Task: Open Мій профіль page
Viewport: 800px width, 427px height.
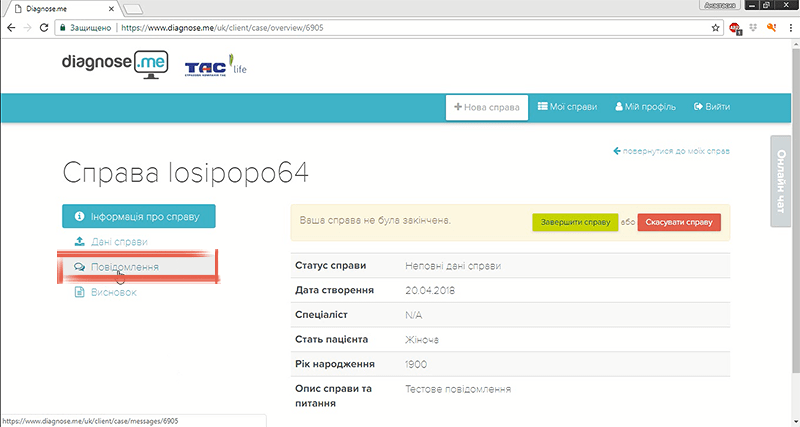Action: pyautogui.click(x=645, y=107)
